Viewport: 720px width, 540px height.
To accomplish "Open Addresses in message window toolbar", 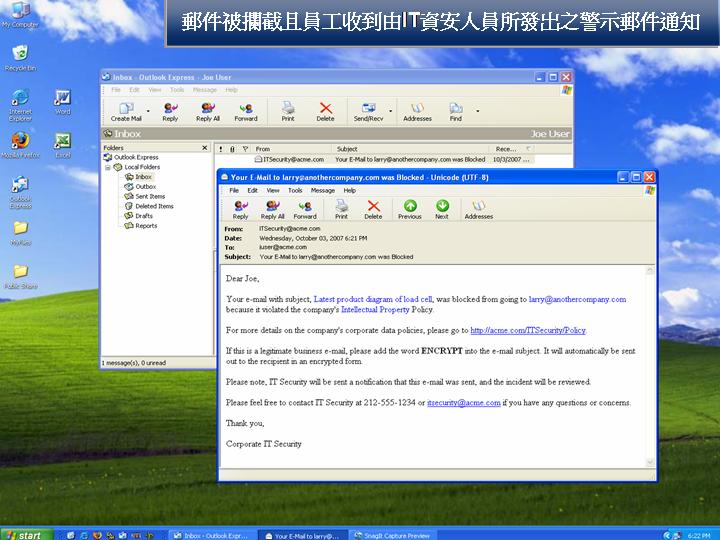I will click(x=478, y=209).
